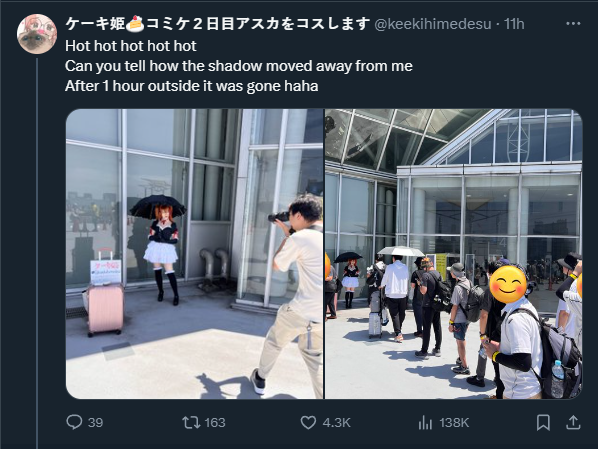Click the reply speech bubble icon
The width and height of the screenshot is (598, 449).
coord(74,422)
